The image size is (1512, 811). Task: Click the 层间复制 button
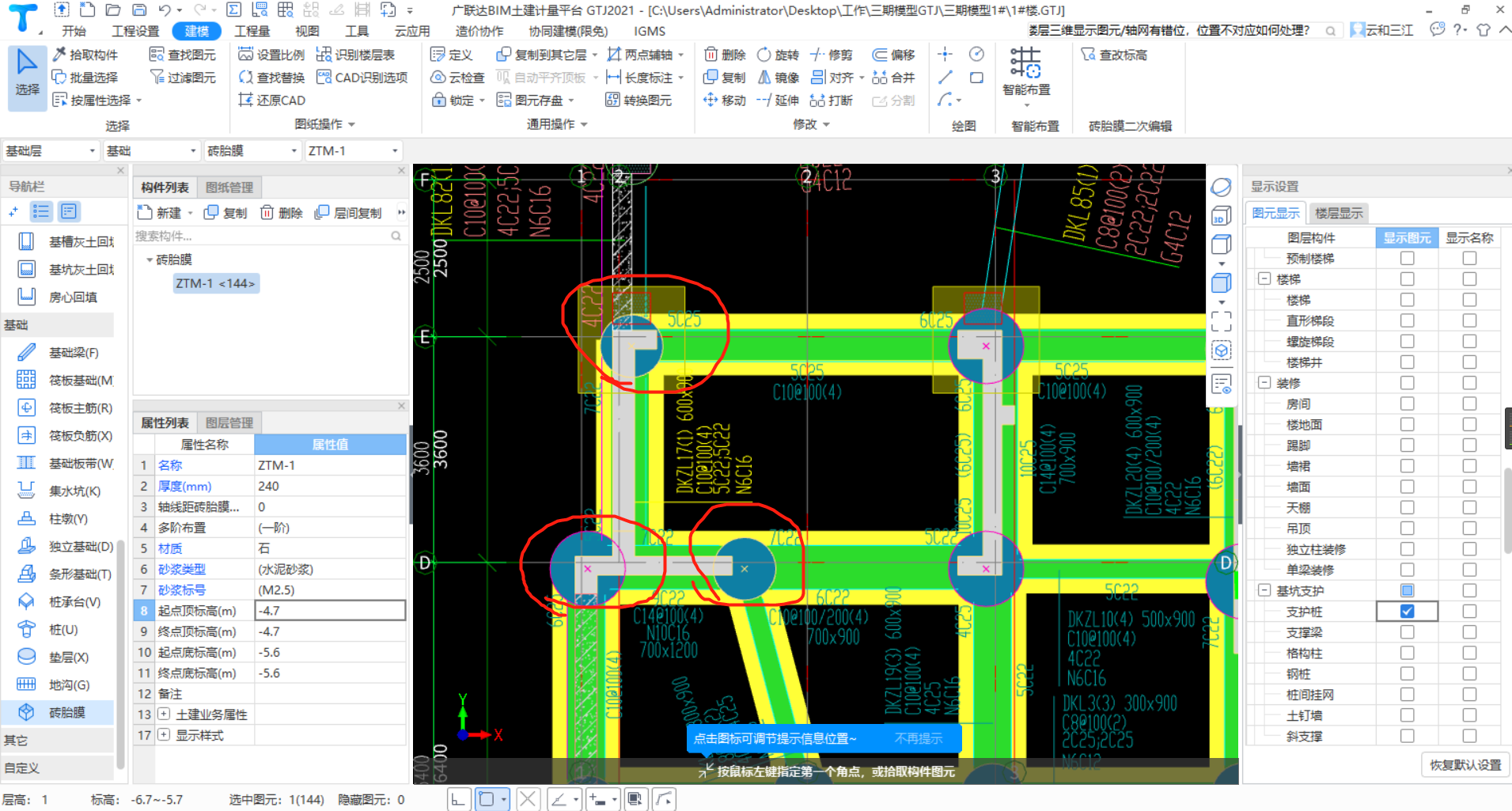(x=349, y=213)
